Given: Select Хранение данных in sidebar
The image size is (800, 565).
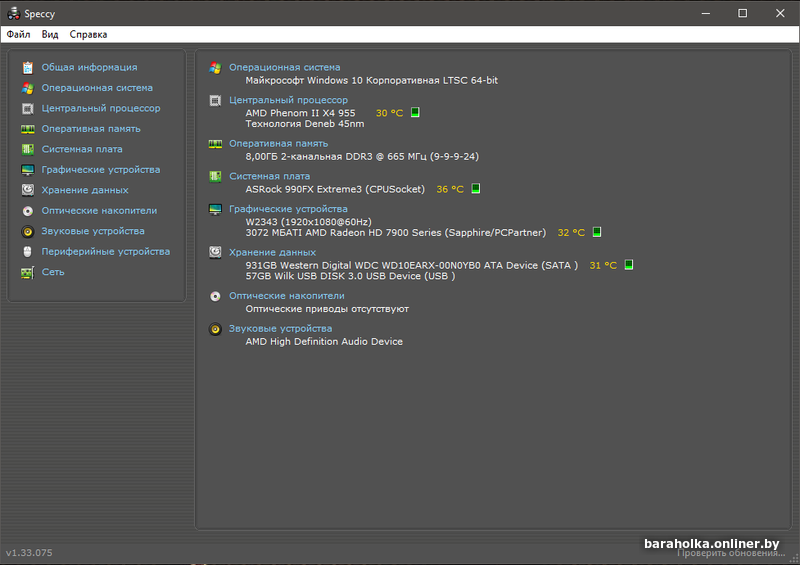Looking at the screenshot, I should click(x=85, y=190).
